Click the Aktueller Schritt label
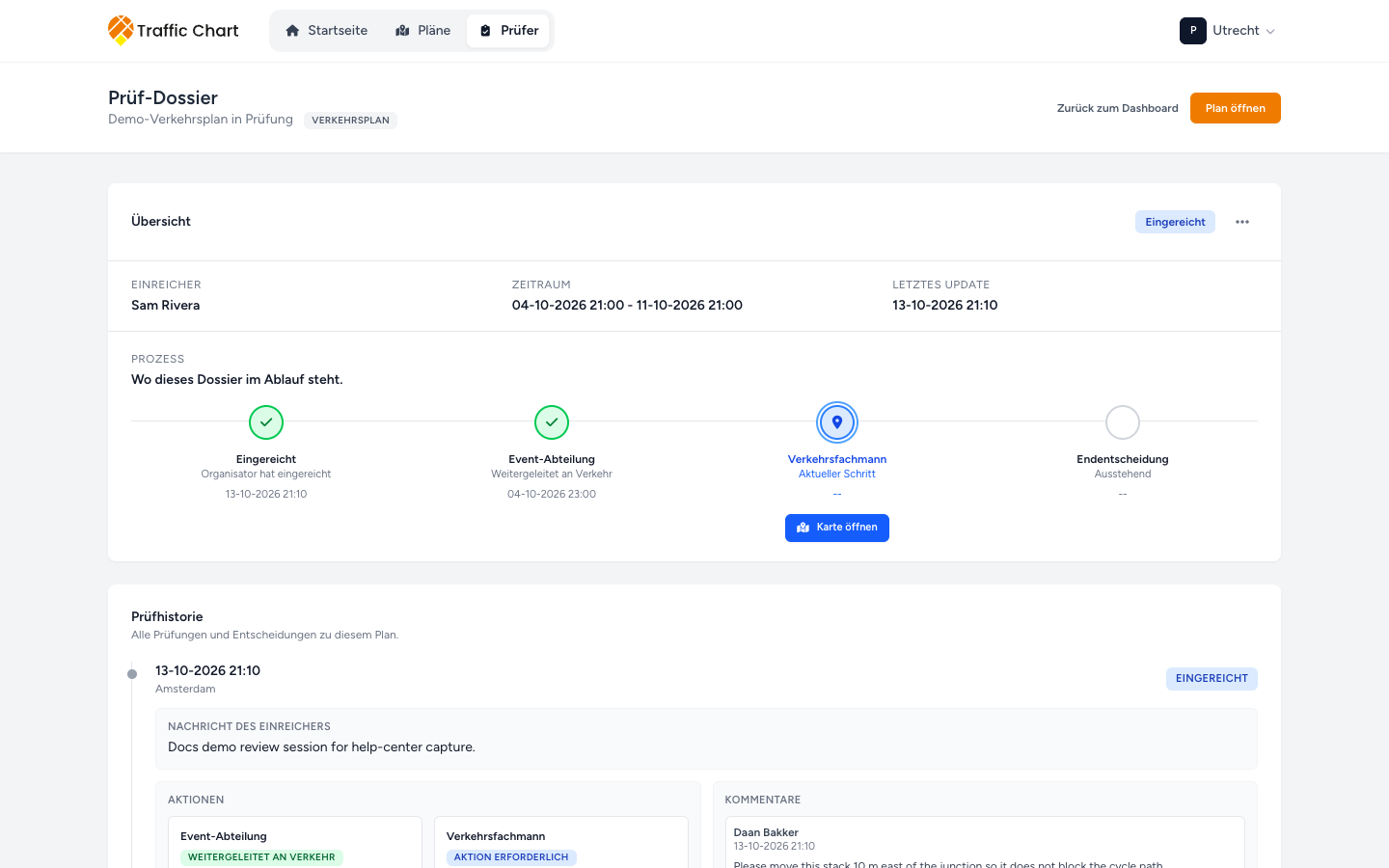 [x=837, y=475]
